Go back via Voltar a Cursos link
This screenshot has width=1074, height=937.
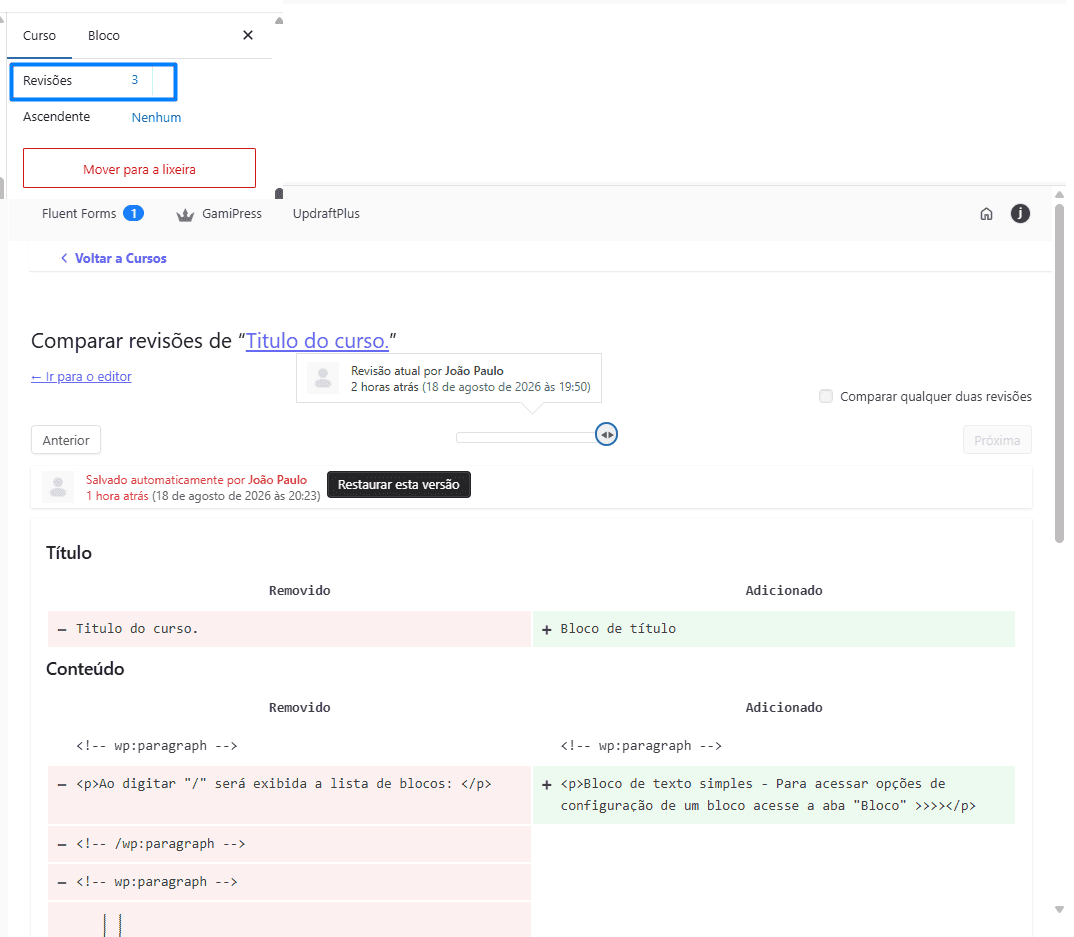click(x=121, y=258)
